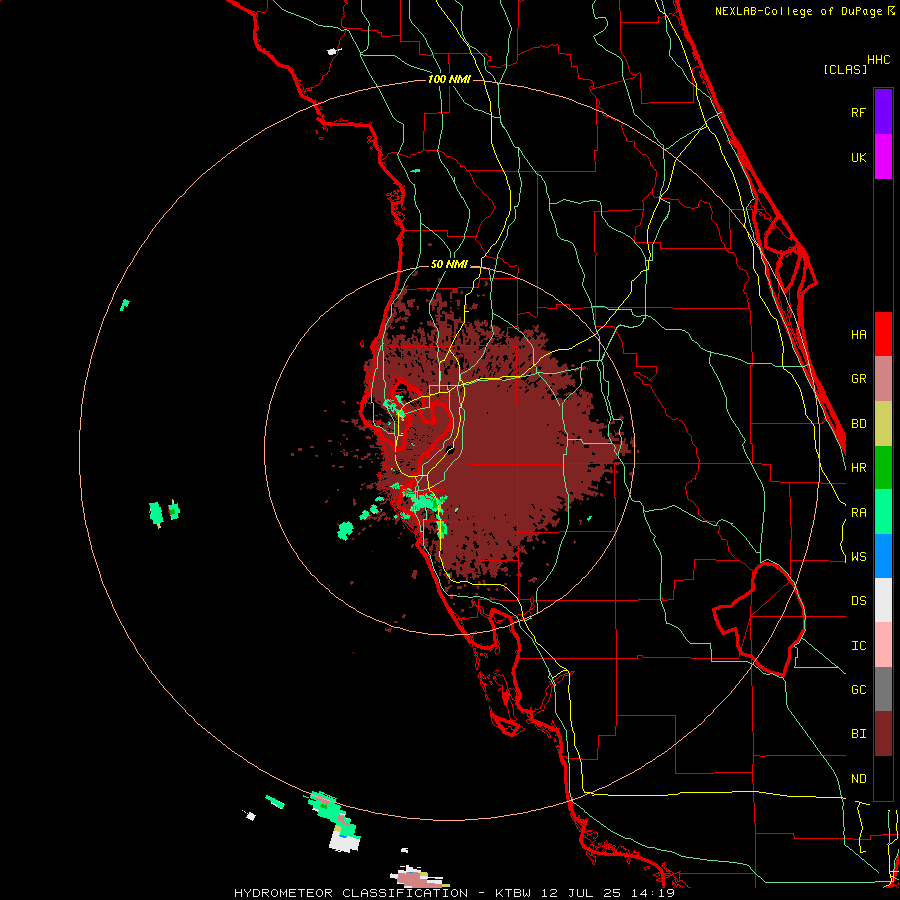Click the "12 JUL 25" date text

582,893
